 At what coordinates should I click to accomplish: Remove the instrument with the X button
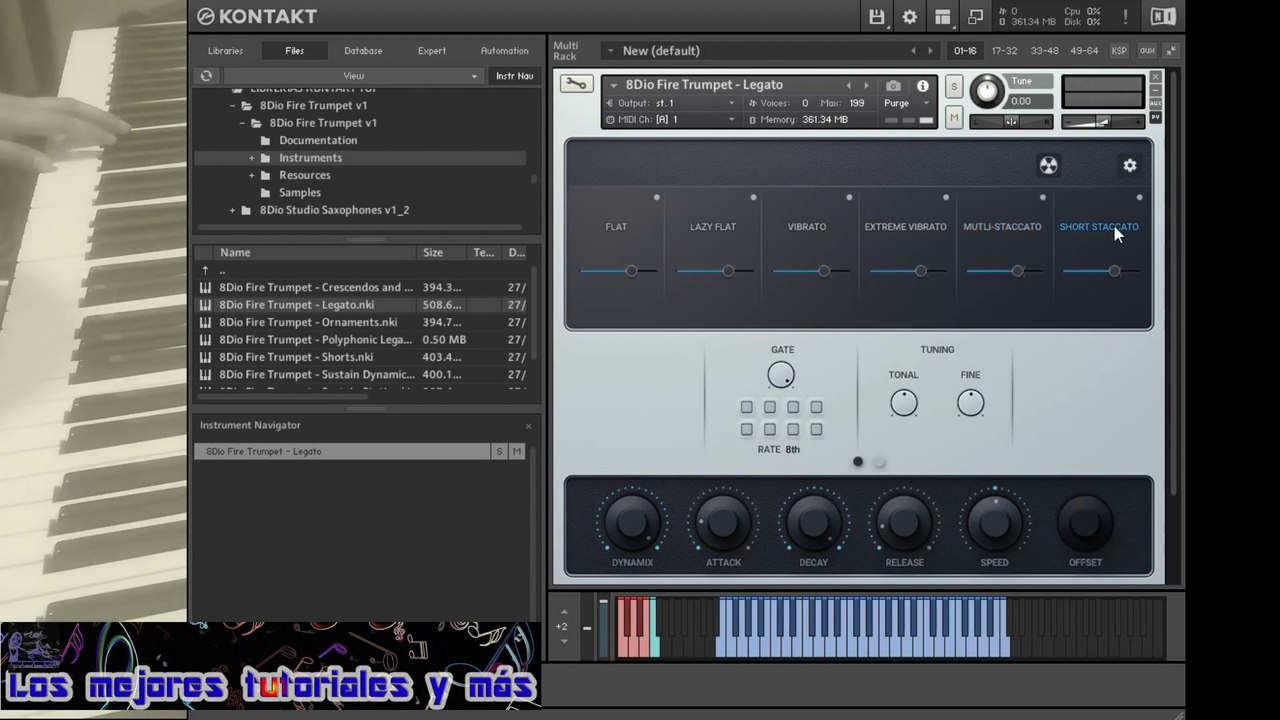click(1156, 78)
